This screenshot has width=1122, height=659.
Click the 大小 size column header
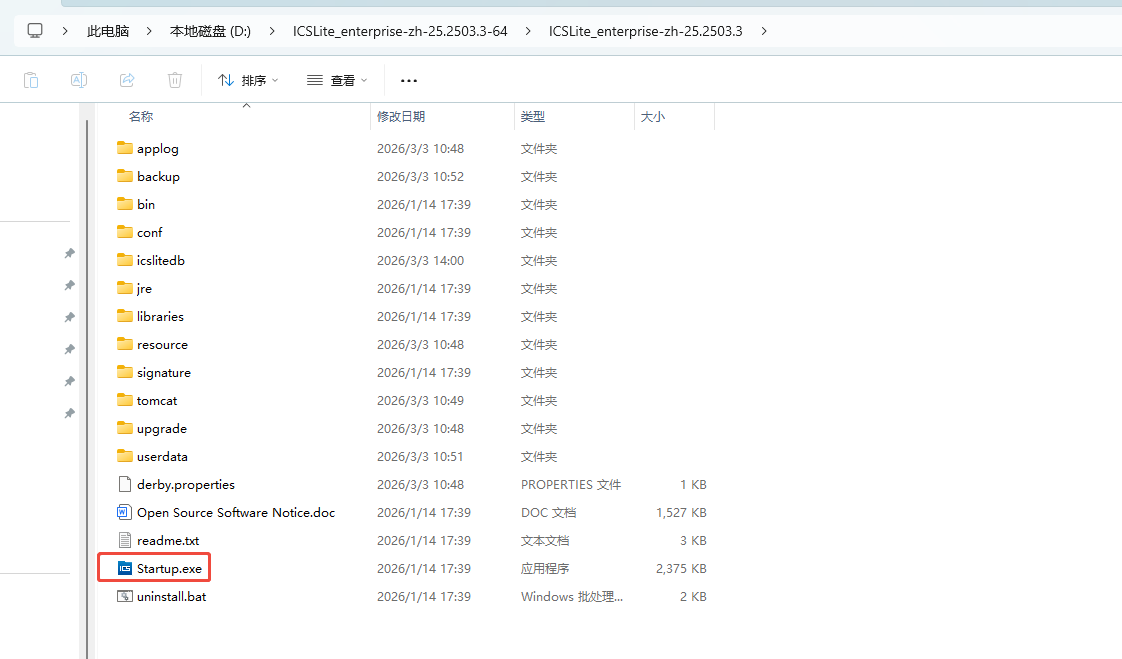(652, 117)
